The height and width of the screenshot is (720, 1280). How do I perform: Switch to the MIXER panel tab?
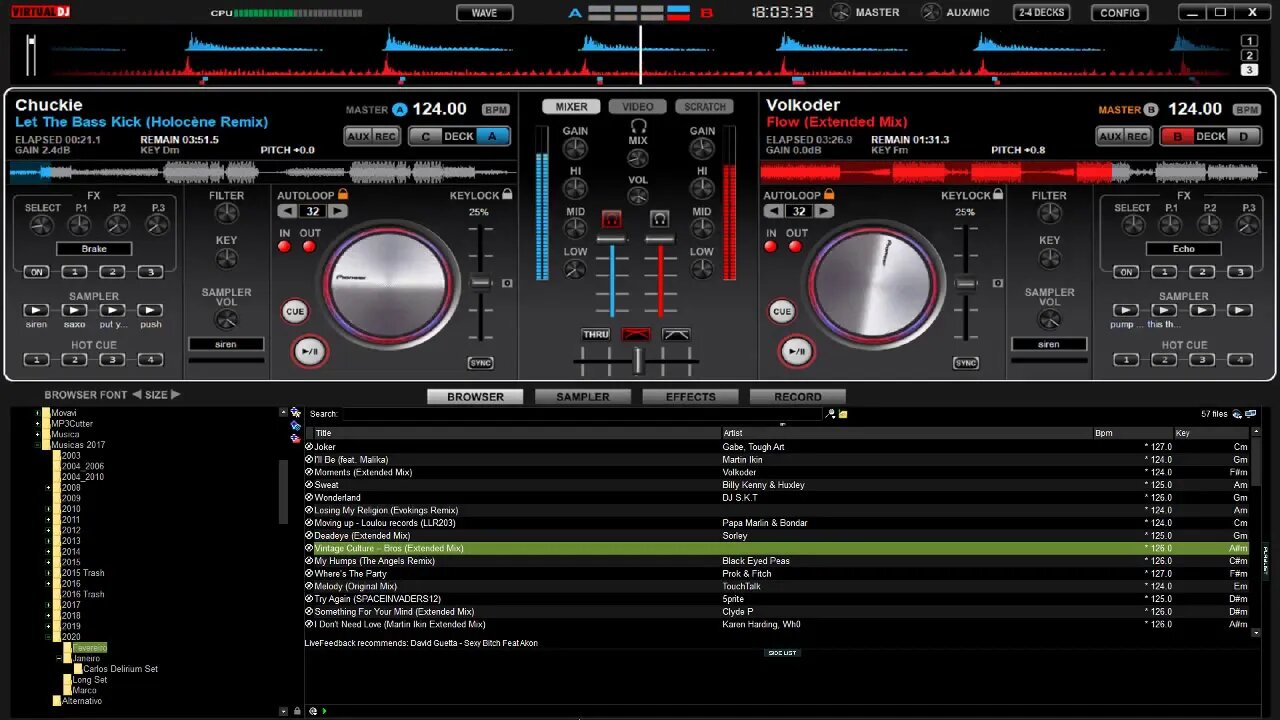(x=572, y=107)
